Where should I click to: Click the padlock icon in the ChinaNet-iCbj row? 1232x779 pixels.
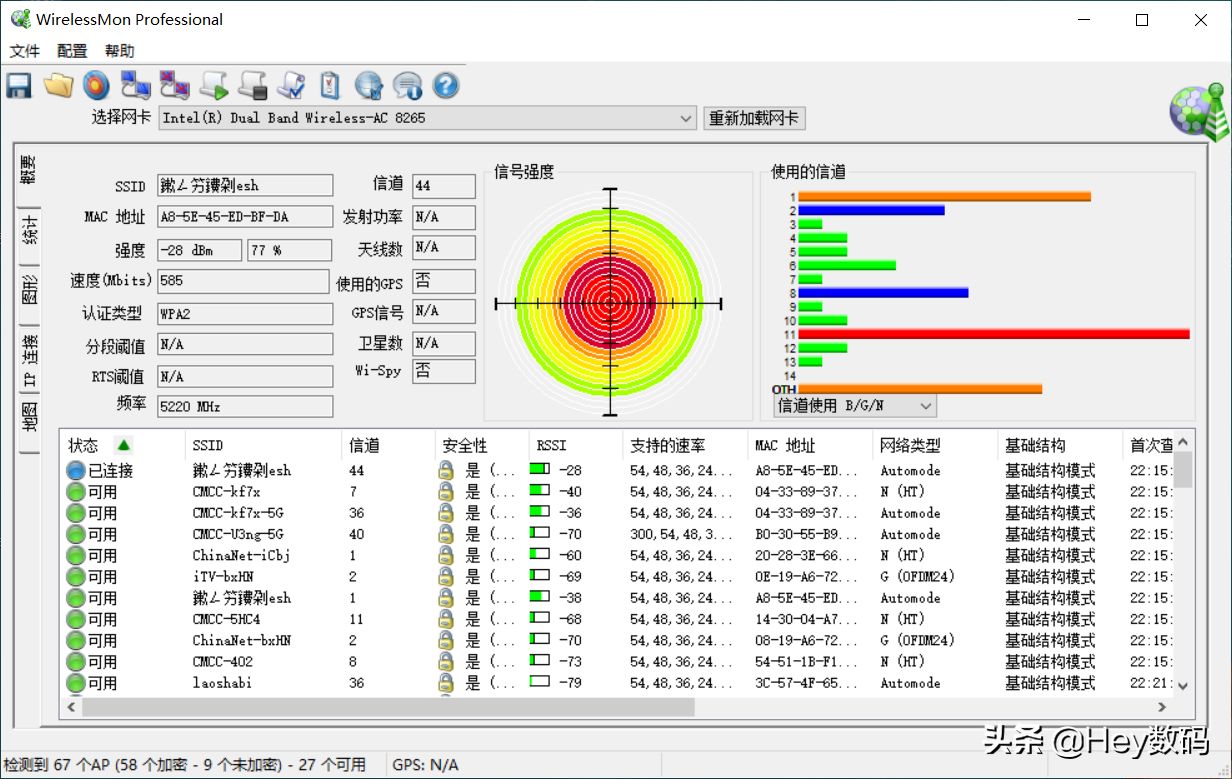click(446, 555)
